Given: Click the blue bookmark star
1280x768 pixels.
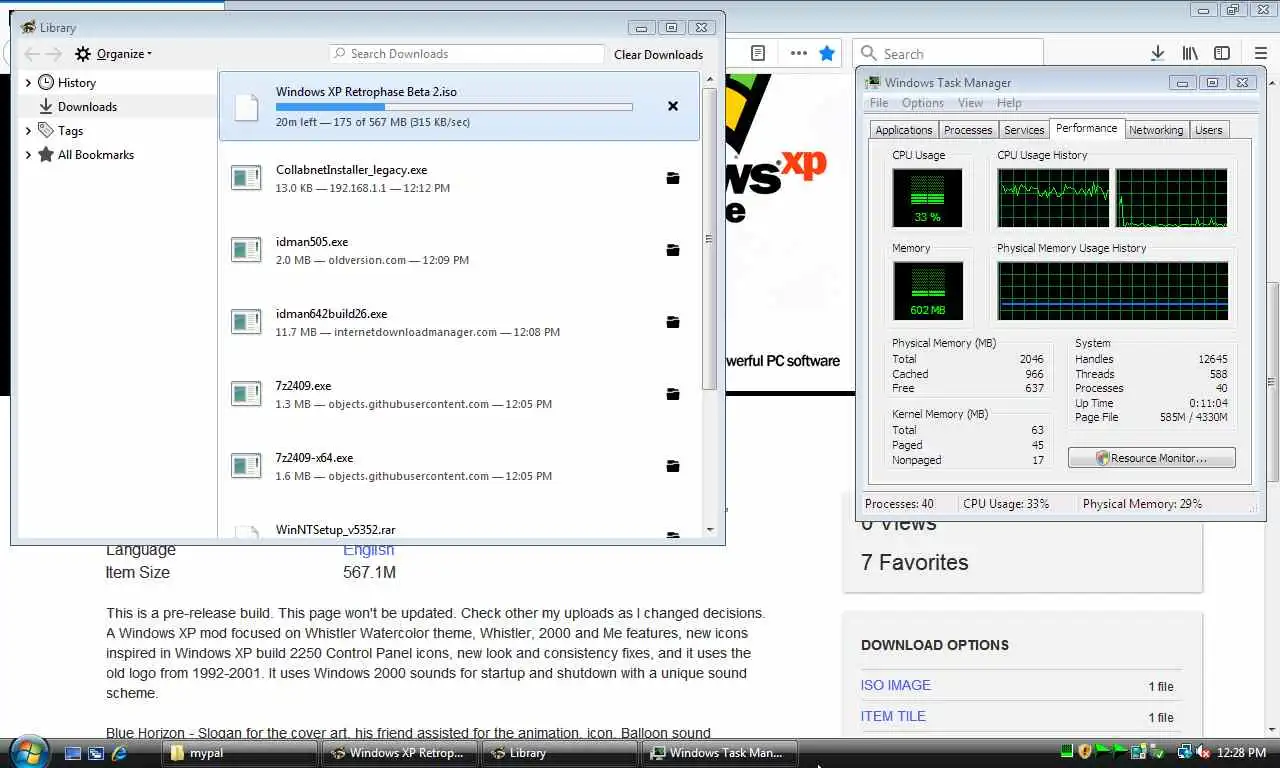Looking at the screenshot, I should coord(827,53).
